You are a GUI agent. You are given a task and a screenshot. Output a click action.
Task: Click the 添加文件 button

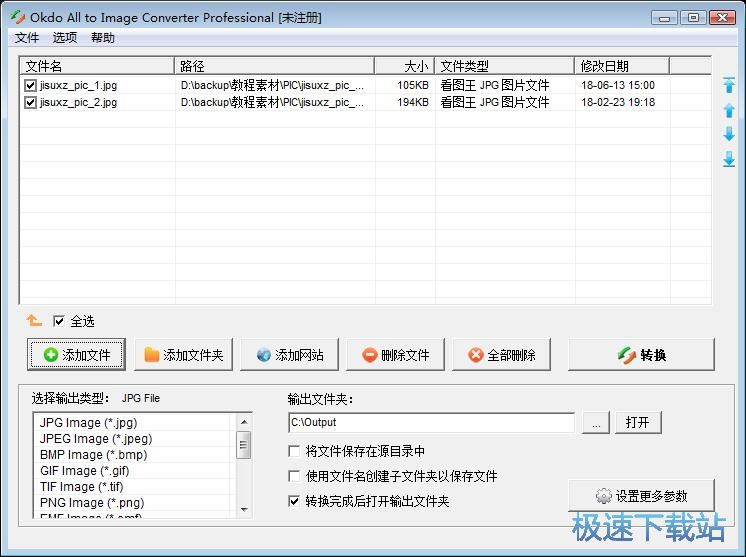click(x=77, y=354)
